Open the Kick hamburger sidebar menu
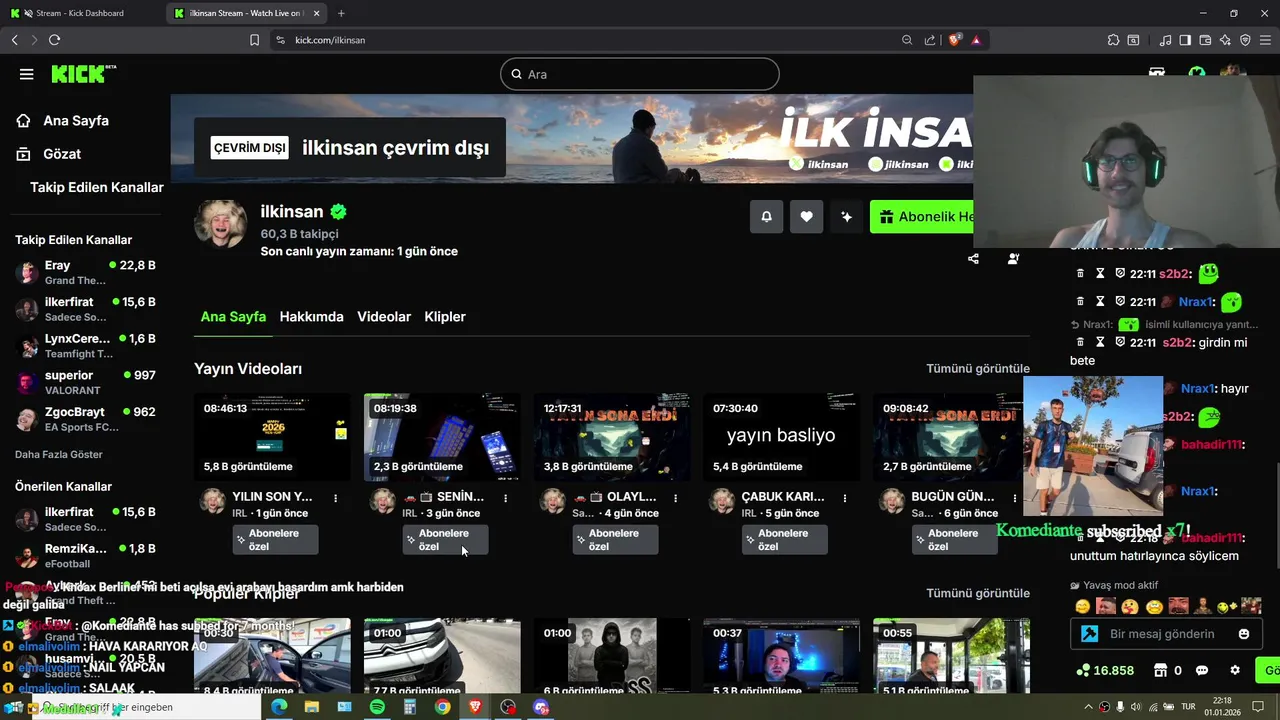The height and width of the screenshot is (720, 1280). [x=27, y=74]
